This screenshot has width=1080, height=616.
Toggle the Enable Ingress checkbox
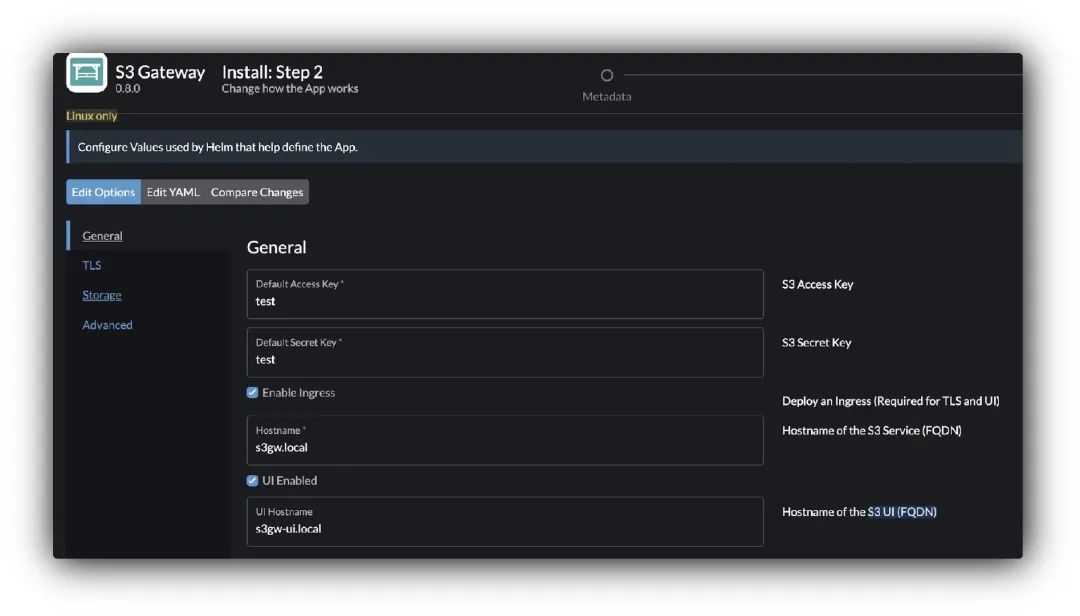coord(252,393)
